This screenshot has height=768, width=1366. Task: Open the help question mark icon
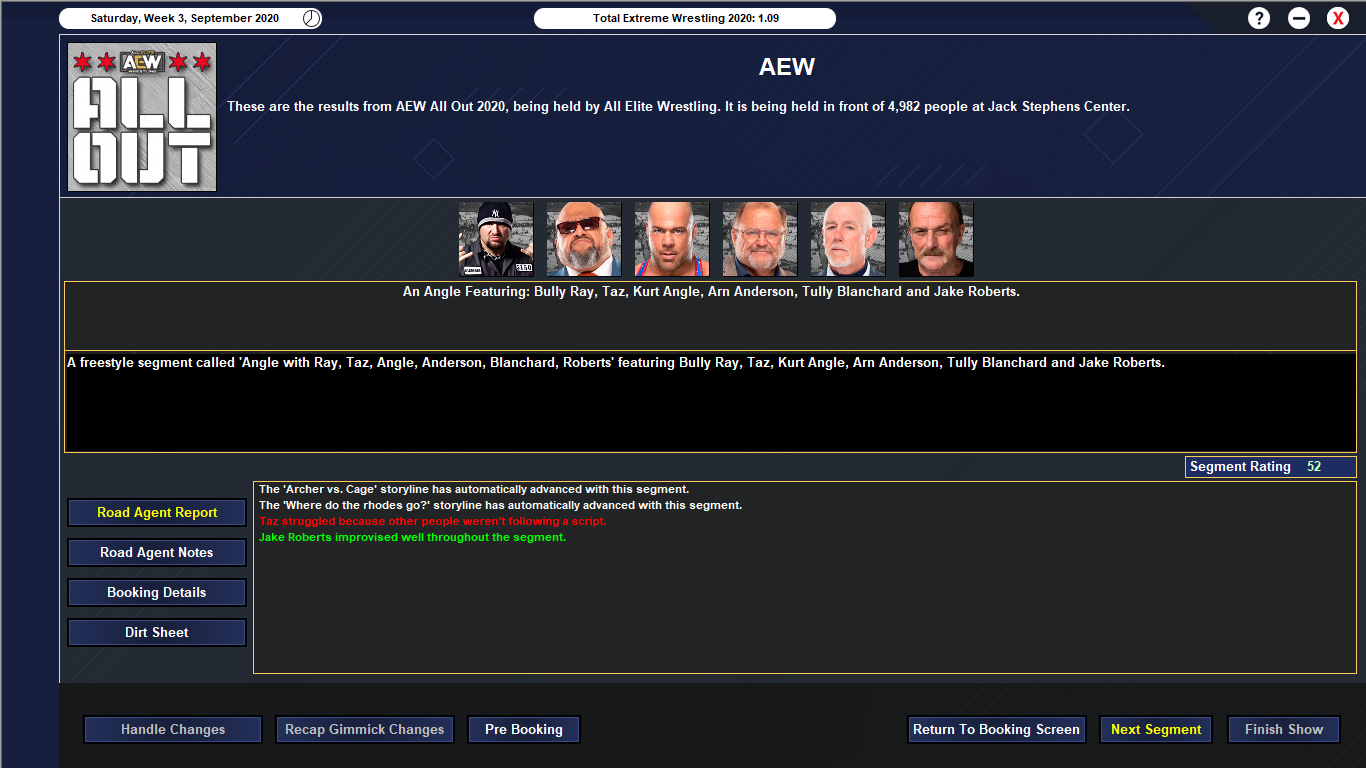coord(1259,18)
